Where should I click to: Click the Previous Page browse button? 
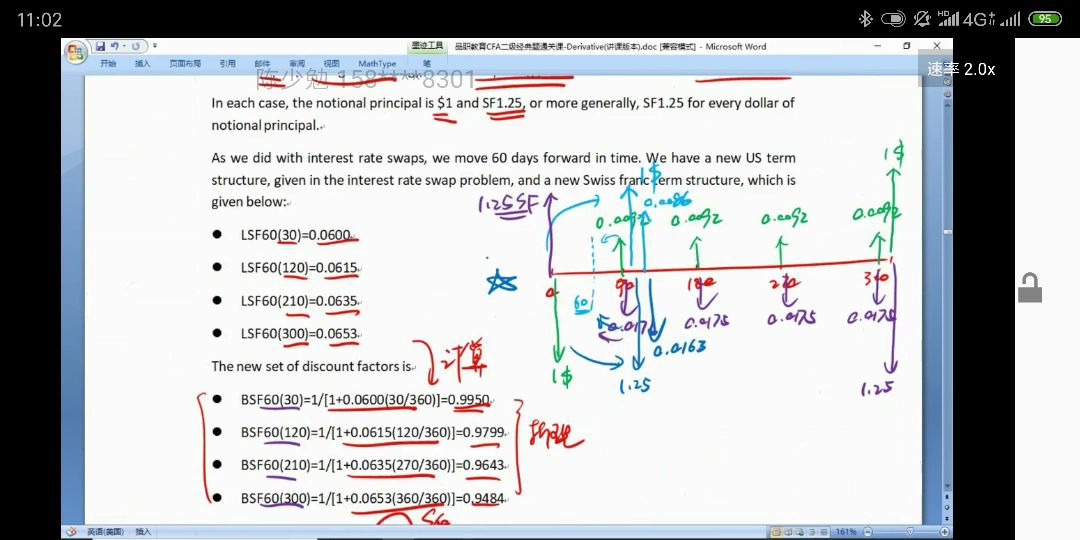coord(947,497)
